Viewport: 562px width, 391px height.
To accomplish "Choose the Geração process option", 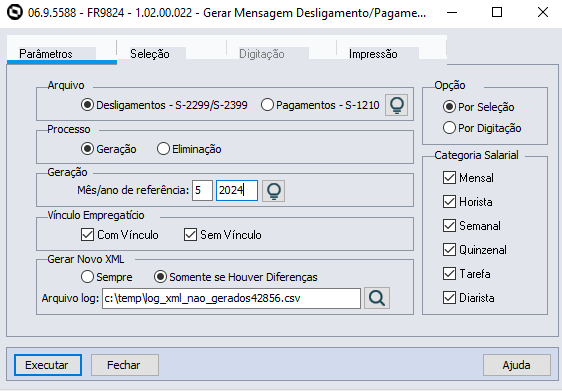I will [109, 149].
